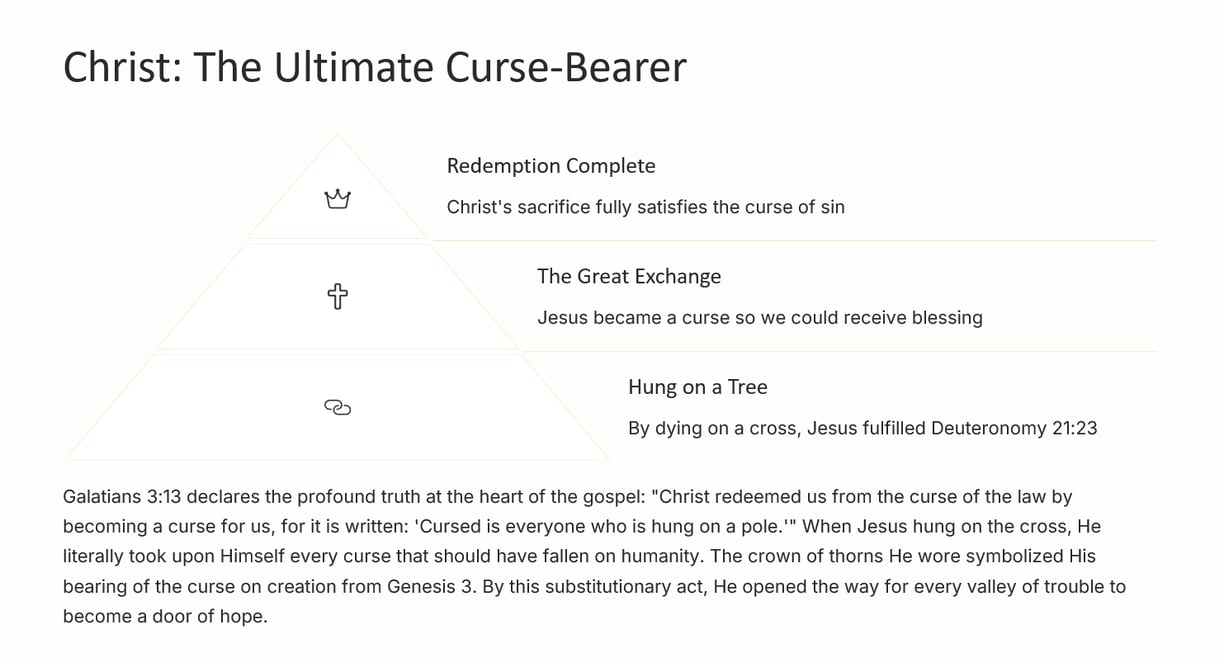Click the 'Hung on a Tree' heading
The width and height of the screenshot is (1224, 661).
tap(698, 387)
